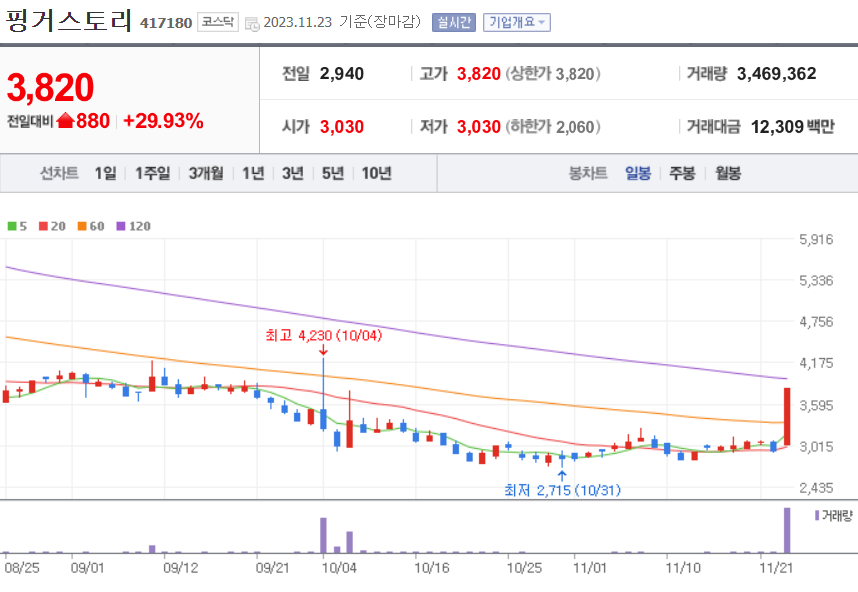Select the 10년 line chart tab
The image size is (858, 592).
pyautogui.click(x=376, y=173)
